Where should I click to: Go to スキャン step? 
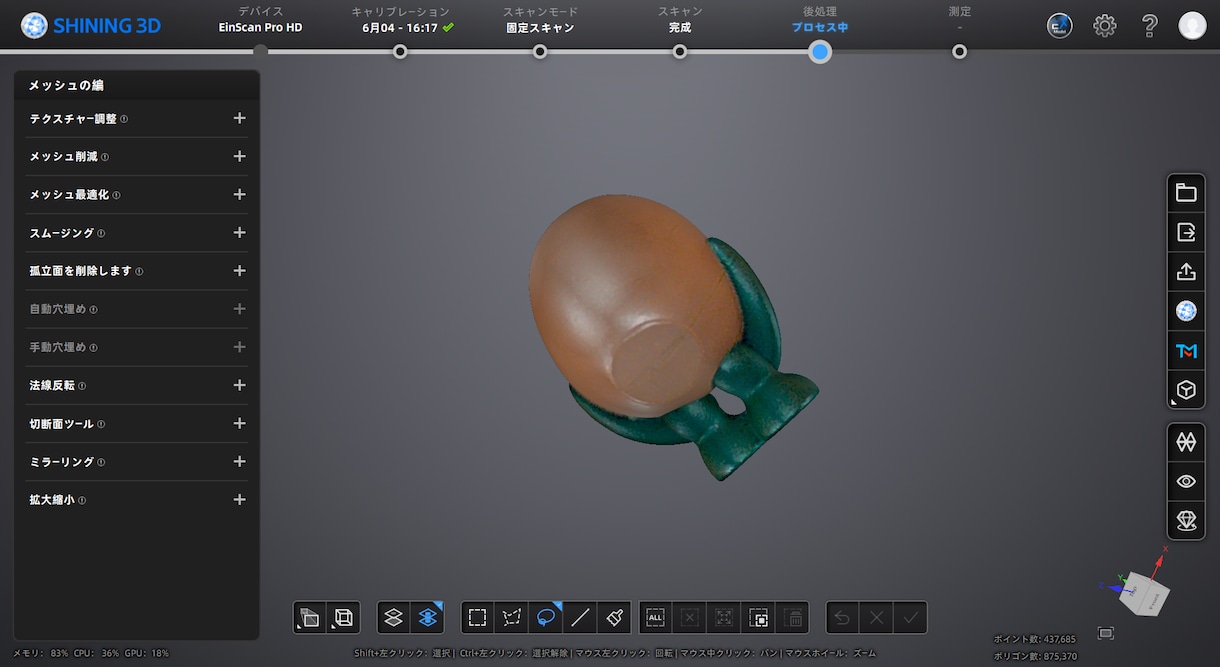680,20
